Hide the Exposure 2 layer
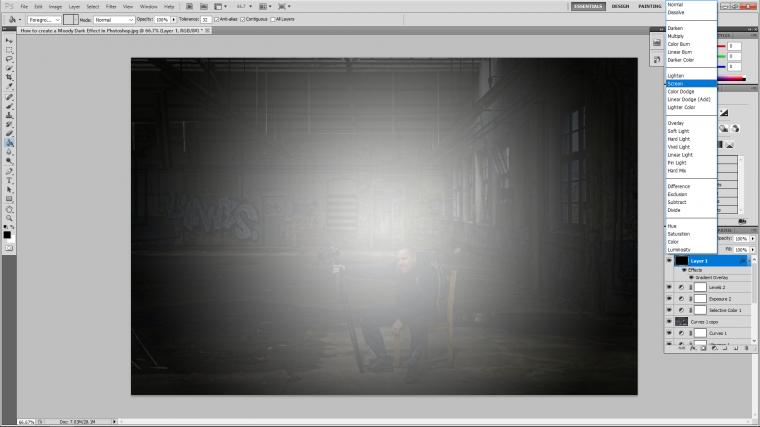Image resolution: width=760 pixels, height=427 pixels. (669, 299)
